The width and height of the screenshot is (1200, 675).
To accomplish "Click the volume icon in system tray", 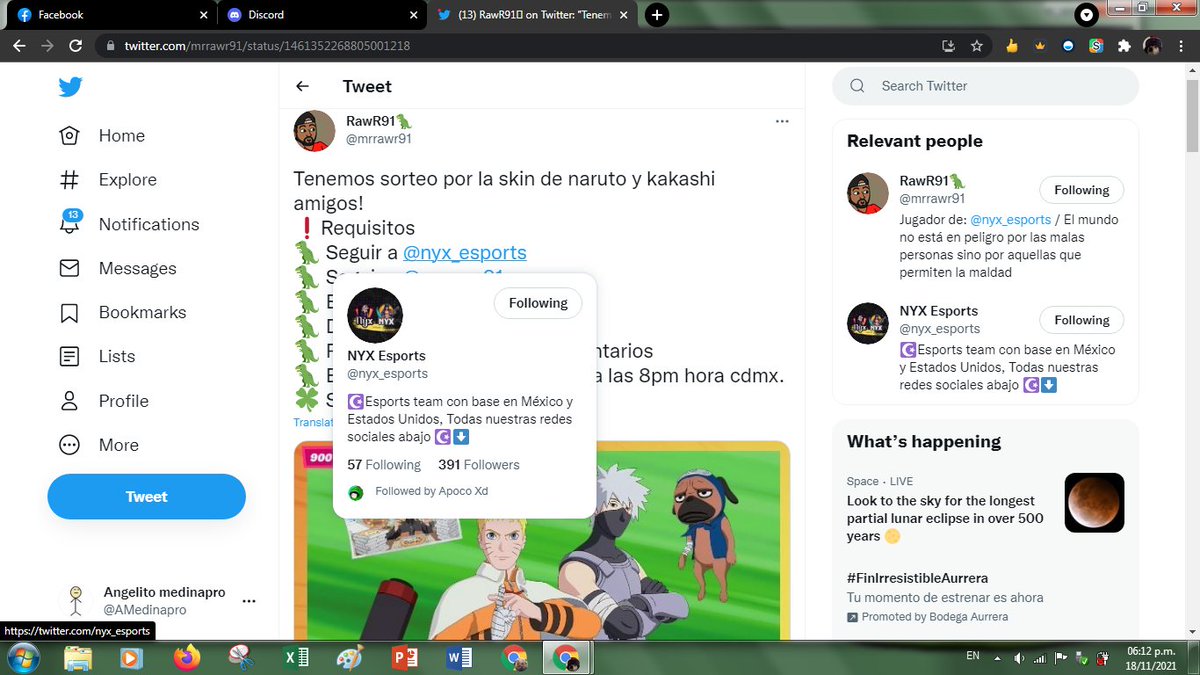I will [1018, 657].
